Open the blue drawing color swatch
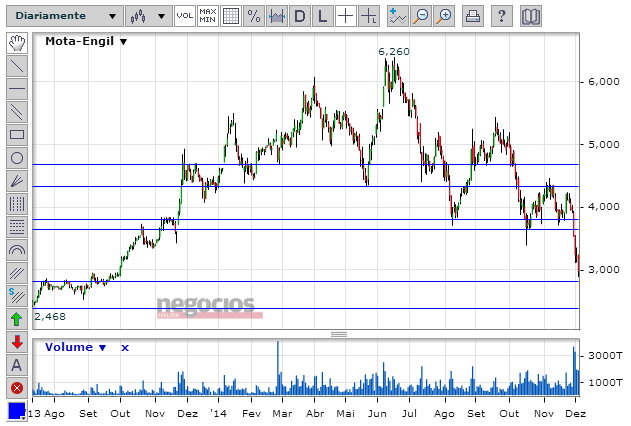The width and height of the screenshot is (631, 426). [17, 411]
